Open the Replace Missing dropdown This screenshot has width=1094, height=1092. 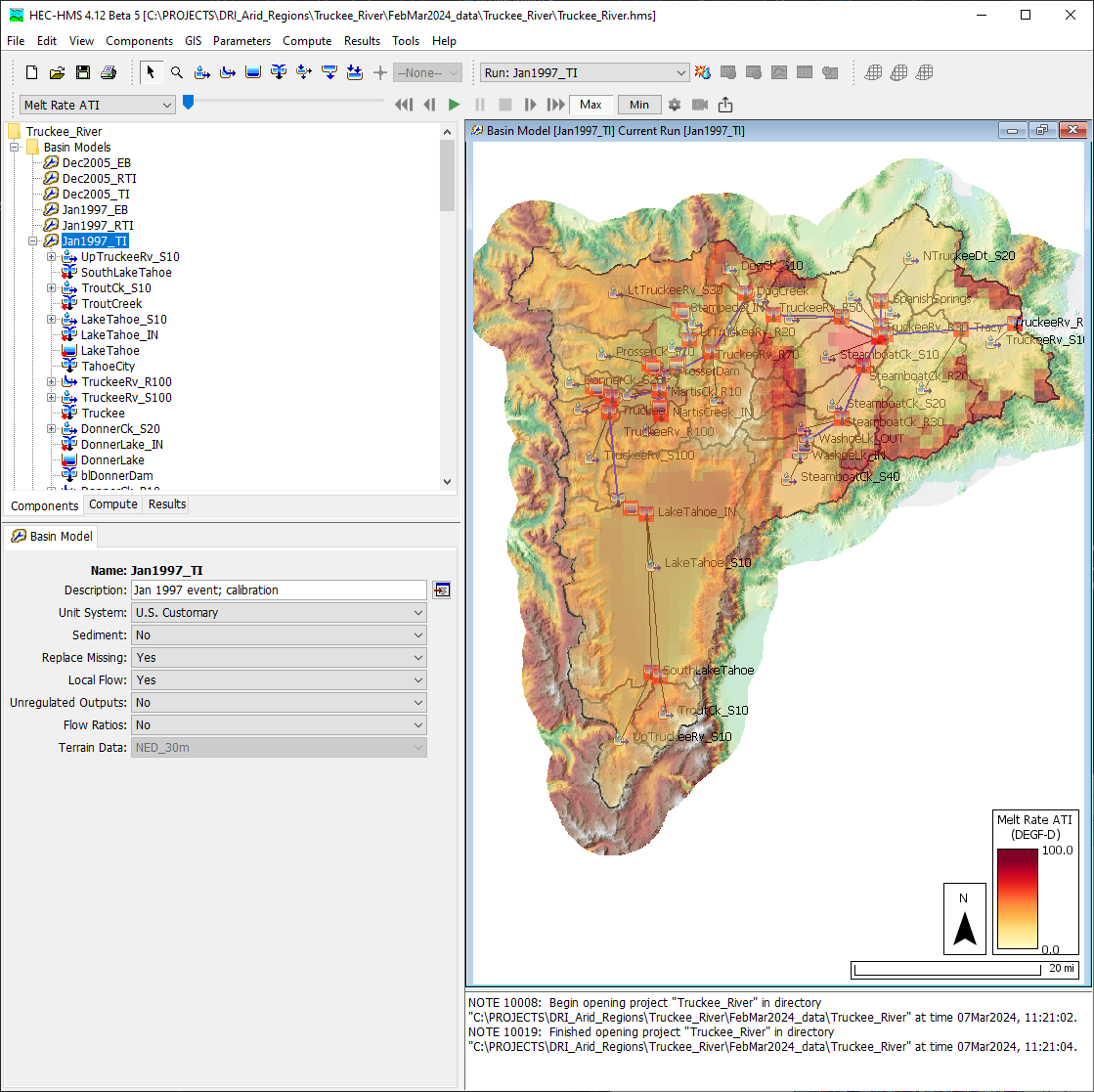[x=279, y=657]
